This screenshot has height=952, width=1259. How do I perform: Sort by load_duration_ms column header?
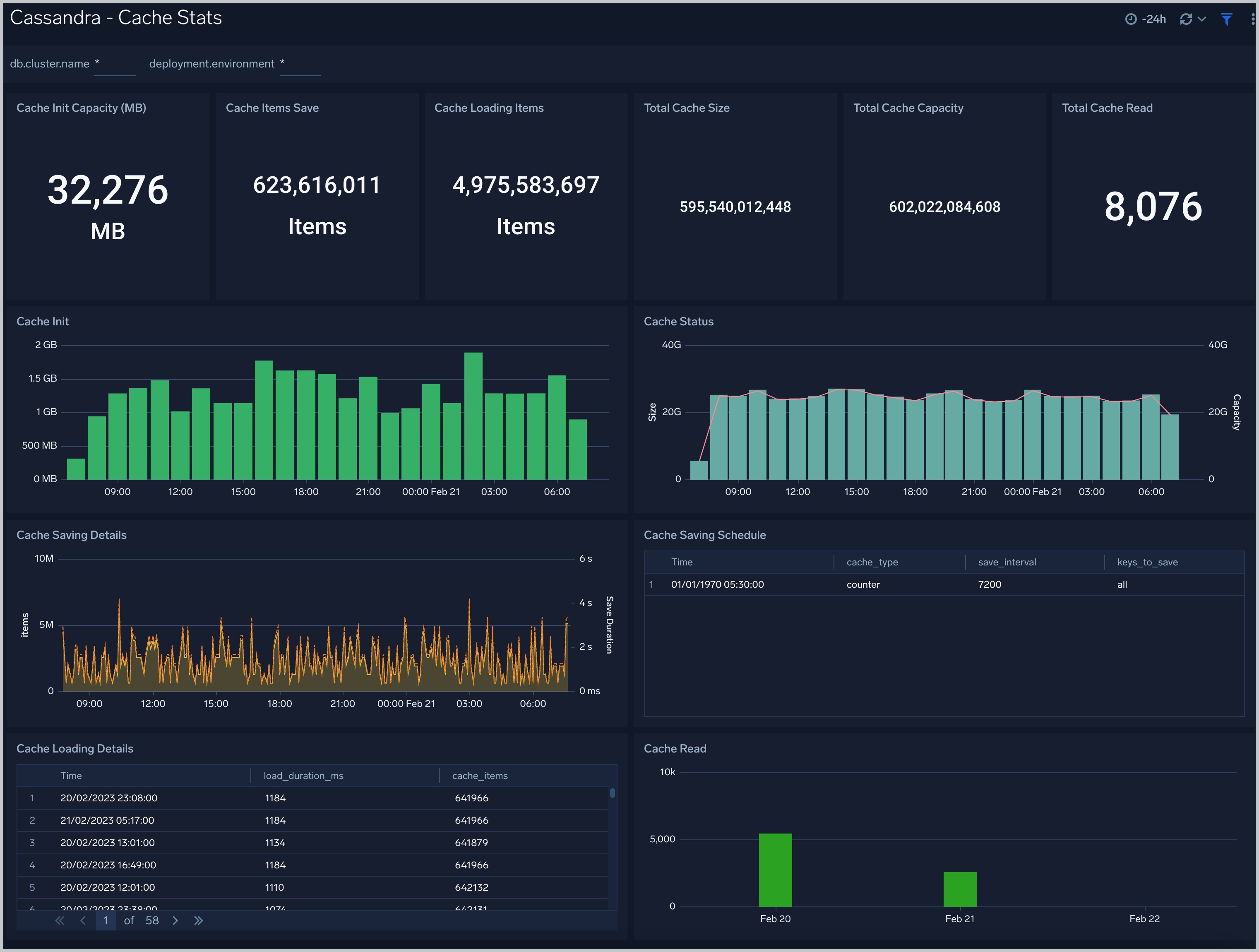pyautogui.click(x=303, y=776)
